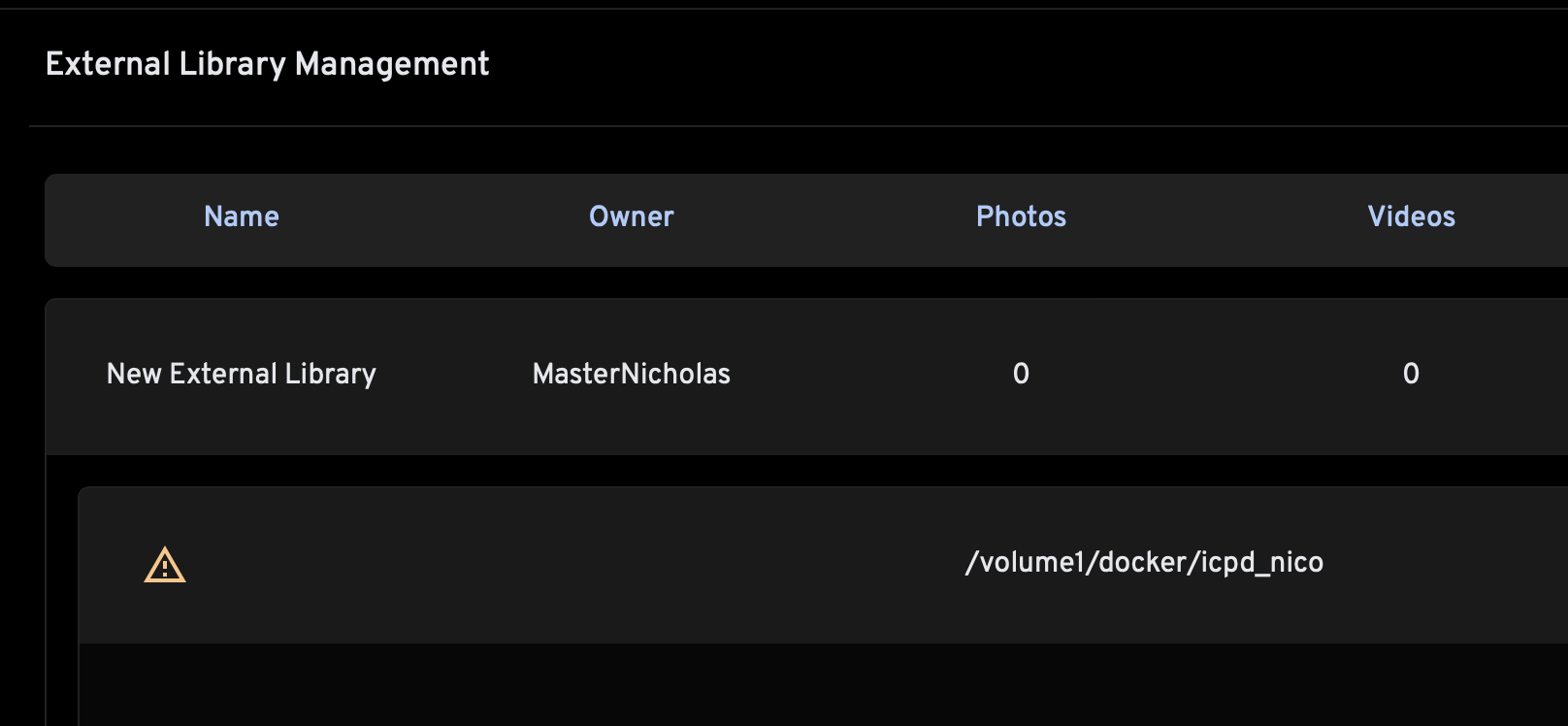Click blank header space between Name and Owner
This screenshot has height=726, width=1568.
[x=435, y=216]
